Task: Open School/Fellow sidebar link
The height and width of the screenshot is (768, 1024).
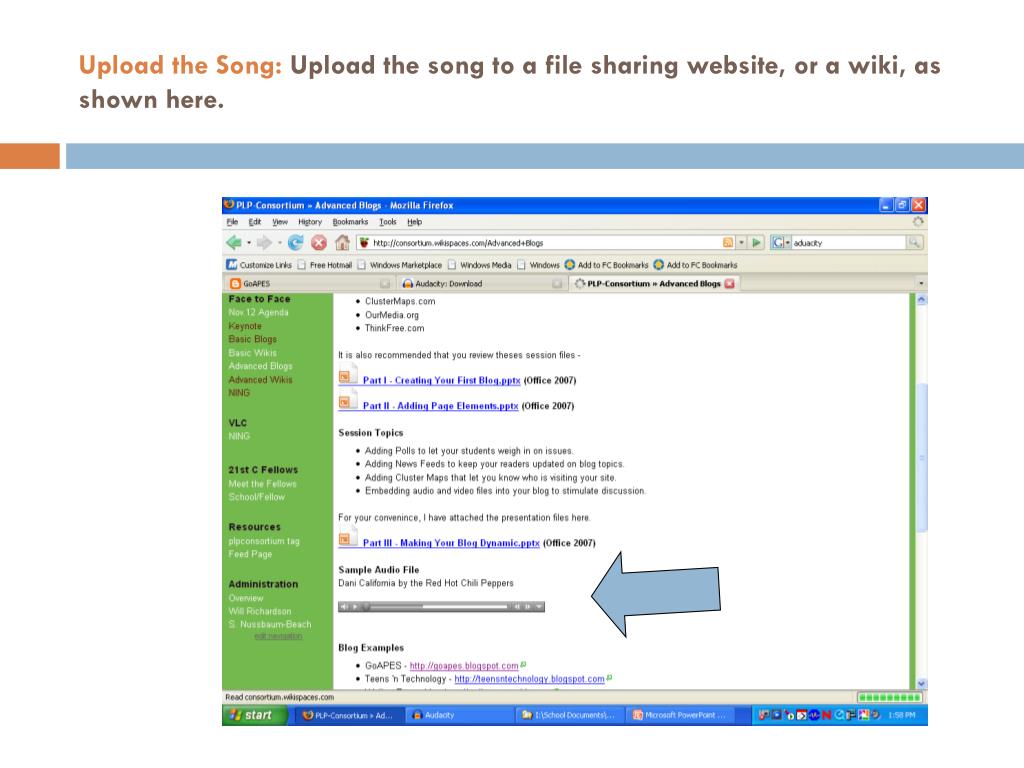Action: click(257, 497)
